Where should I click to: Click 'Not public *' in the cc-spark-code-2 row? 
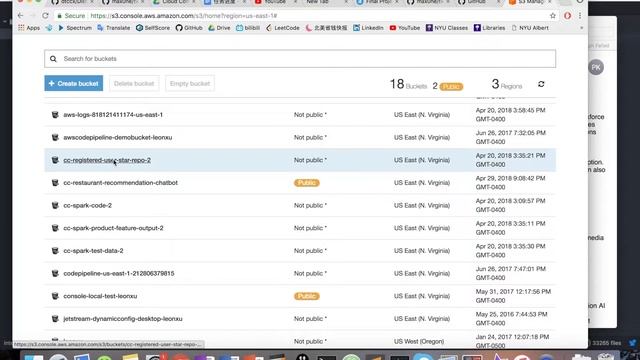310,205
